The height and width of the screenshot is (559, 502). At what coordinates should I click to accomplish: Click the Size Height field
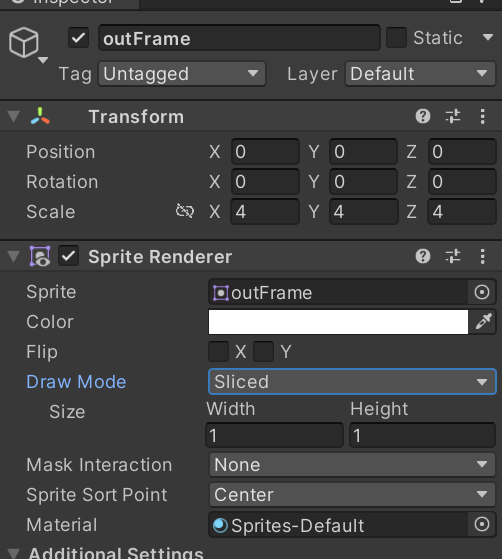pyautogui.click(x=422, y=435)
